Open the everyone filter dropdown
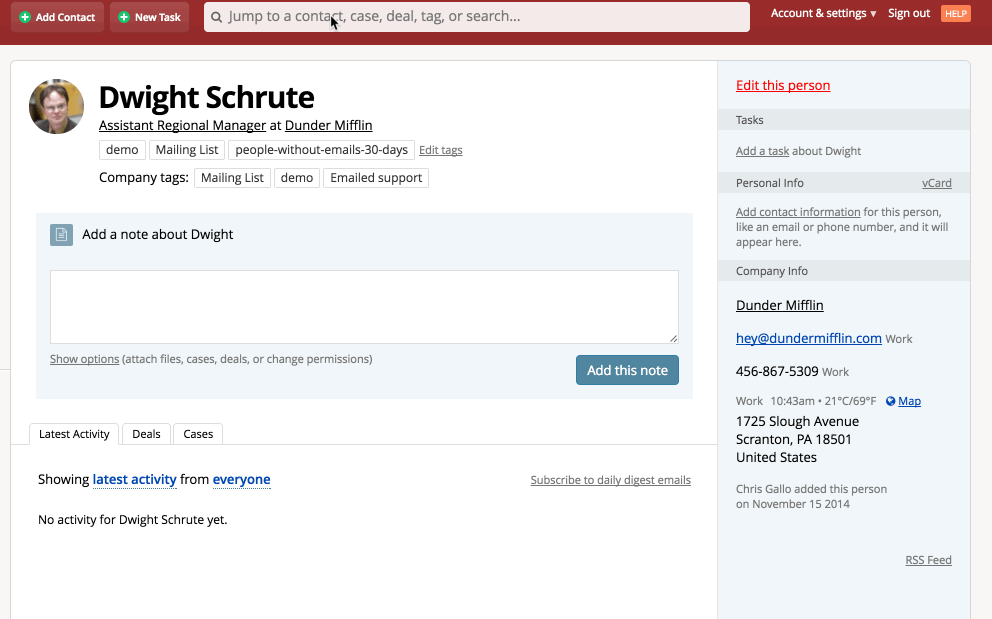Screen dimensions: 992x619 tap(241, 479)
